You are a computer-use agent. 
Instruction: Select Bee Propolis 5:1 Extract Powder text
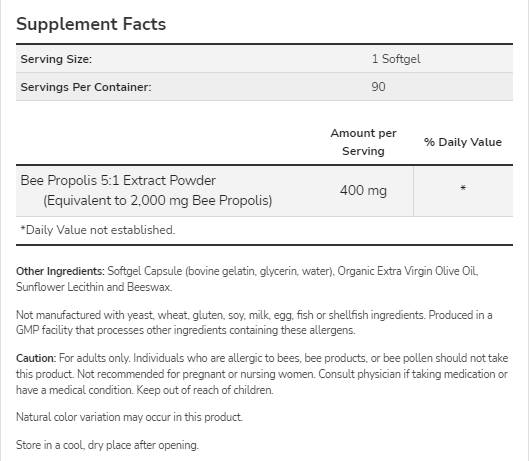click(x=118, y=181)
